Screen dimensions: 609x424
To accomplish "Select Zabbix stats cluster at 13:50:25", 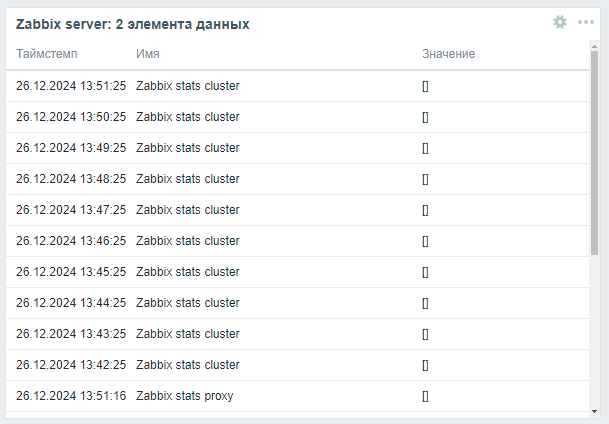I will (188, 117).
